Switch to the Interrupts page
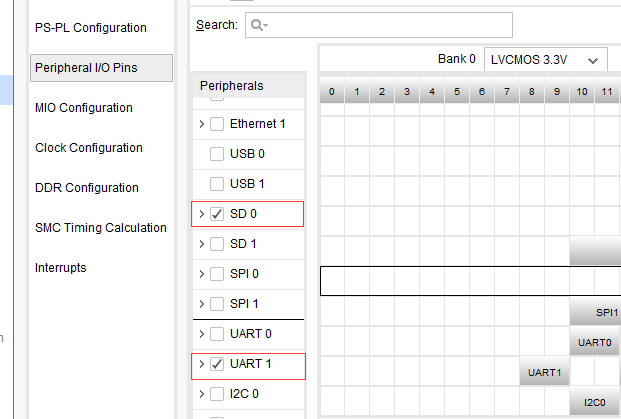 point(61,268)
